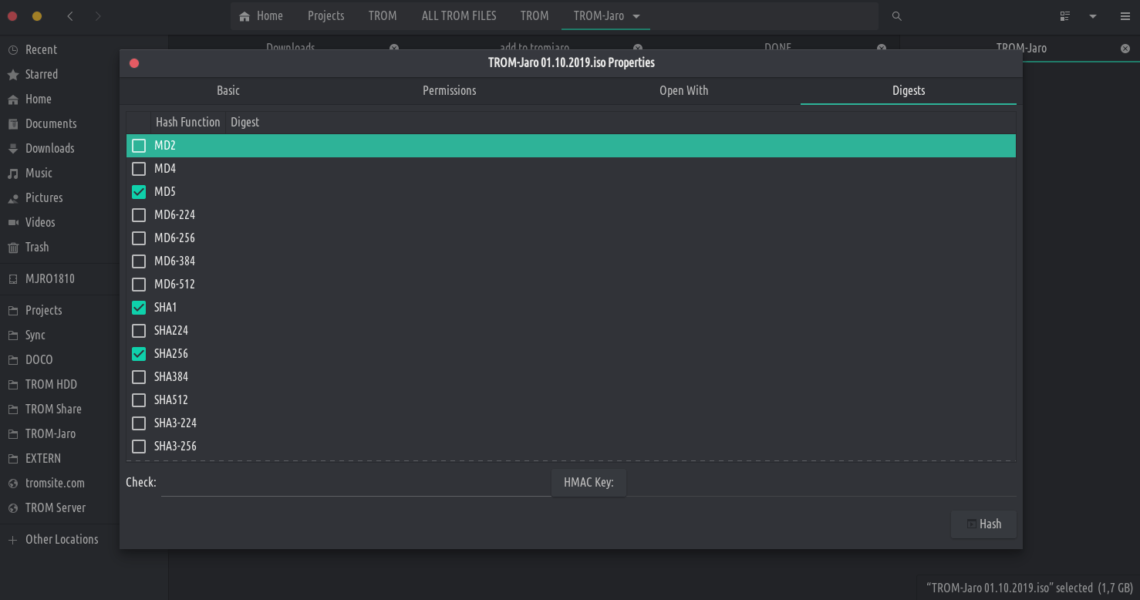Image resolution: width=1140 pixels, height=600 pixels.
Task: Click the Starred star icon in sidebar
Action: [x=13, y=75]
